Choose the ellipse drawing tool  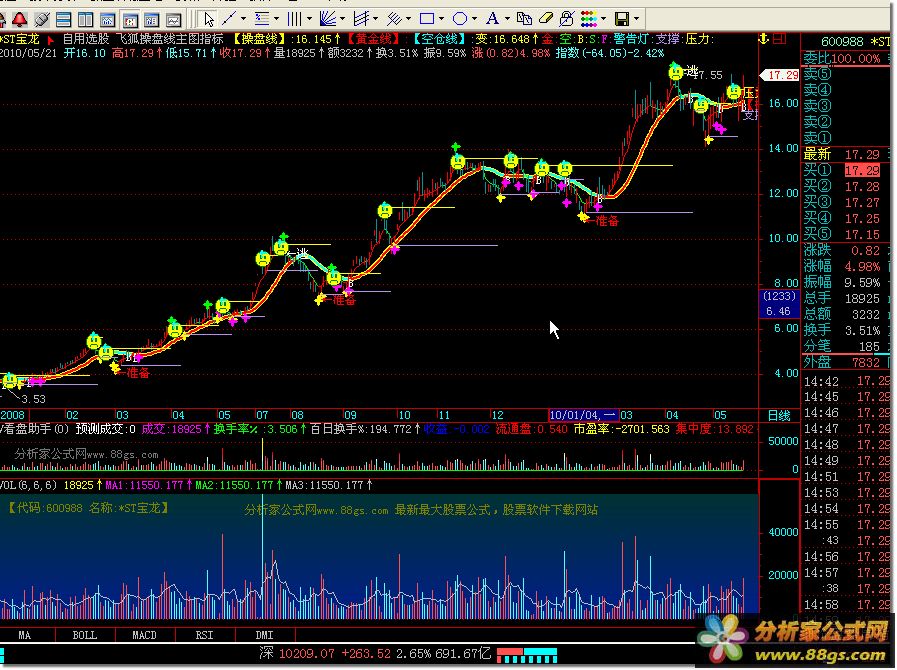pyautogui.click(x=459, y=19)
